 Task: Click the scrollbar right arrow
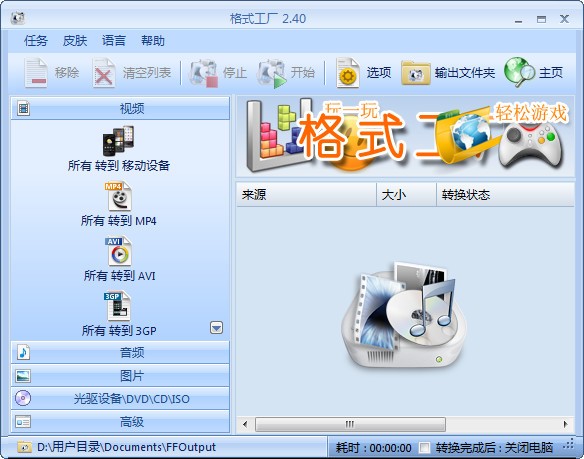click(565, 424)
